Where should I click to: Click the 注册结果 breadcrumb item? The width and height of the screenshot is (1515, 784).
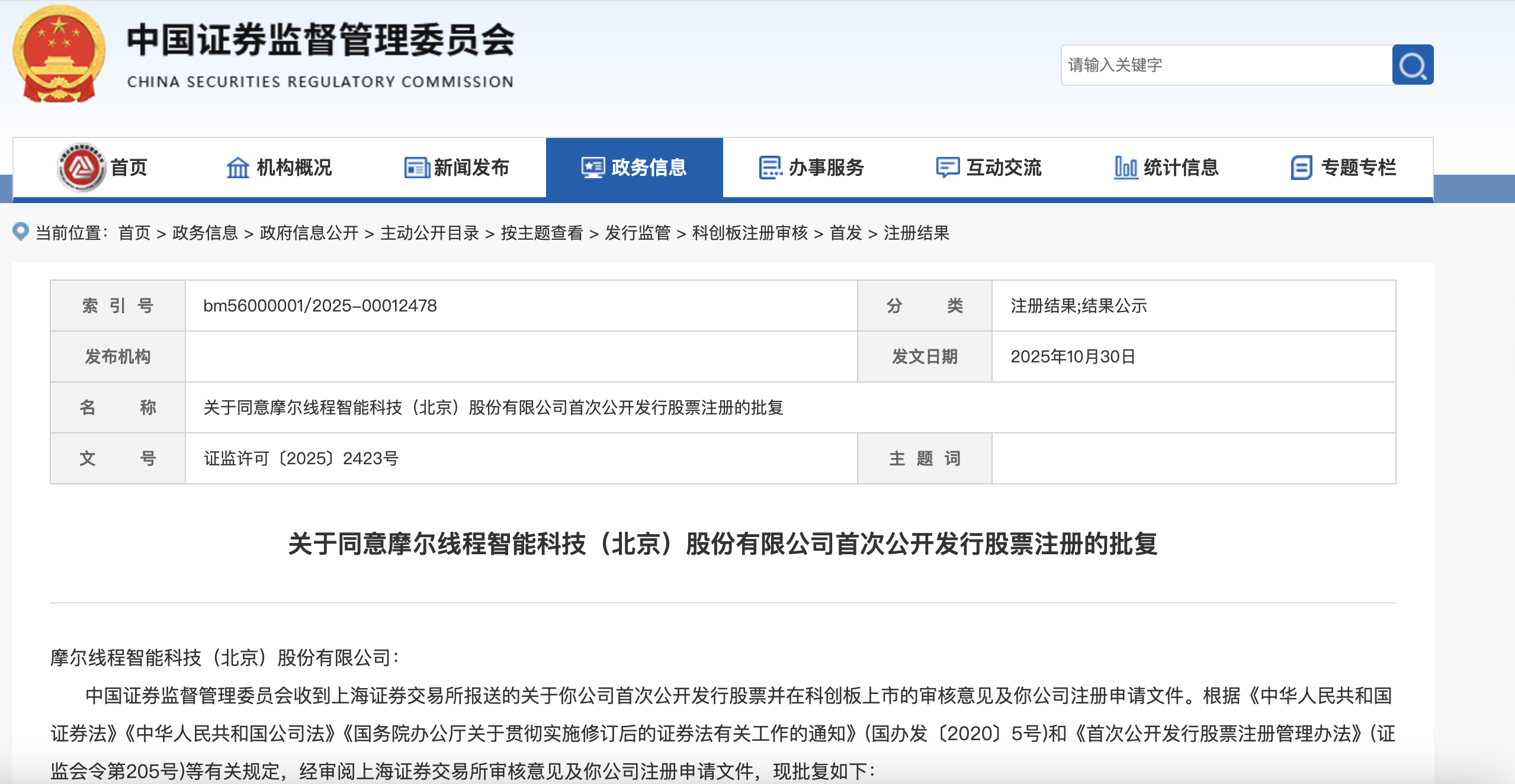coord(916,233)
